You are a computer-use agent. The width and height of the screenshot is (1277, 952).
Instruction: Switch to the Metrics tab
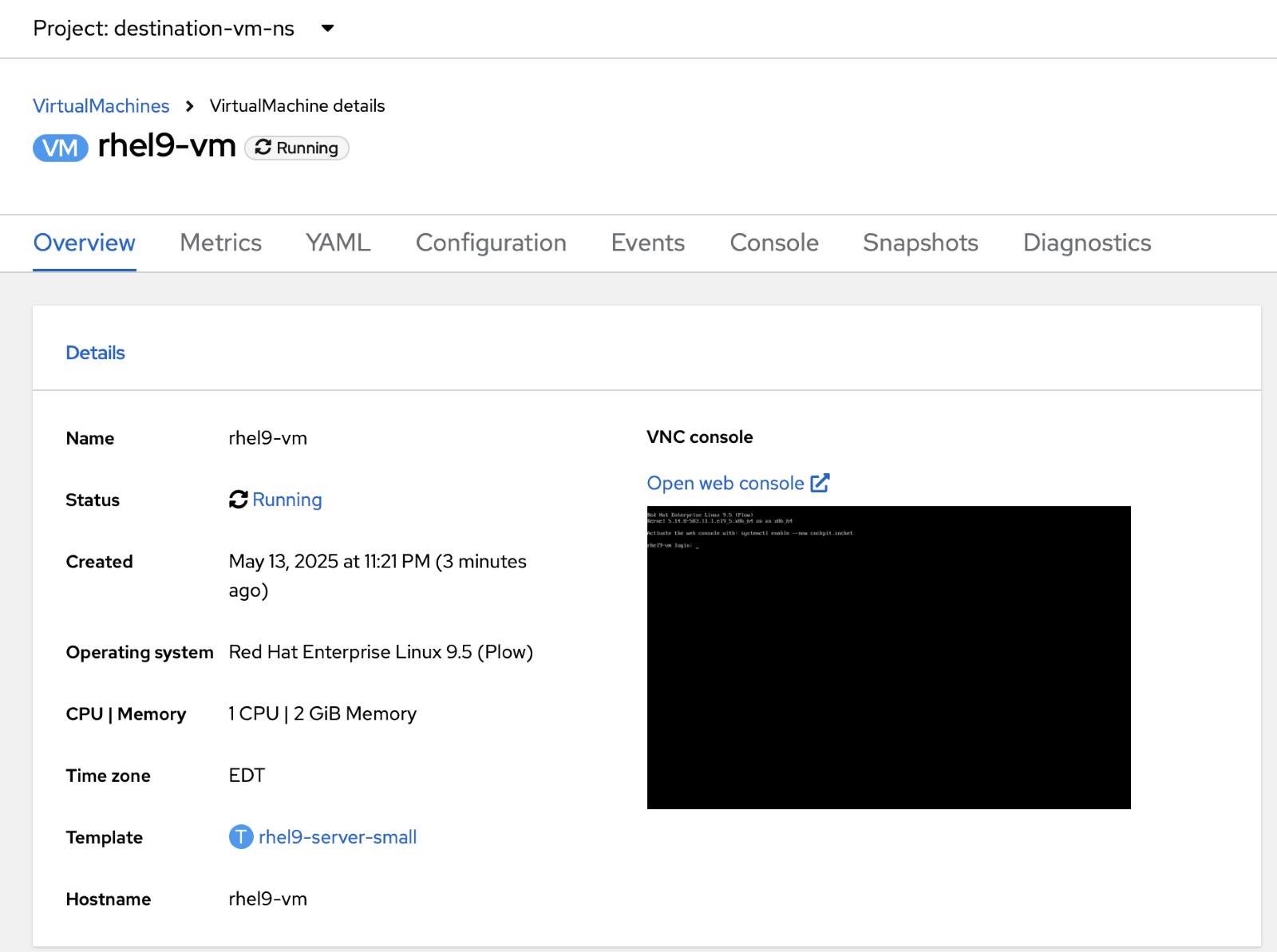[220, 243]
